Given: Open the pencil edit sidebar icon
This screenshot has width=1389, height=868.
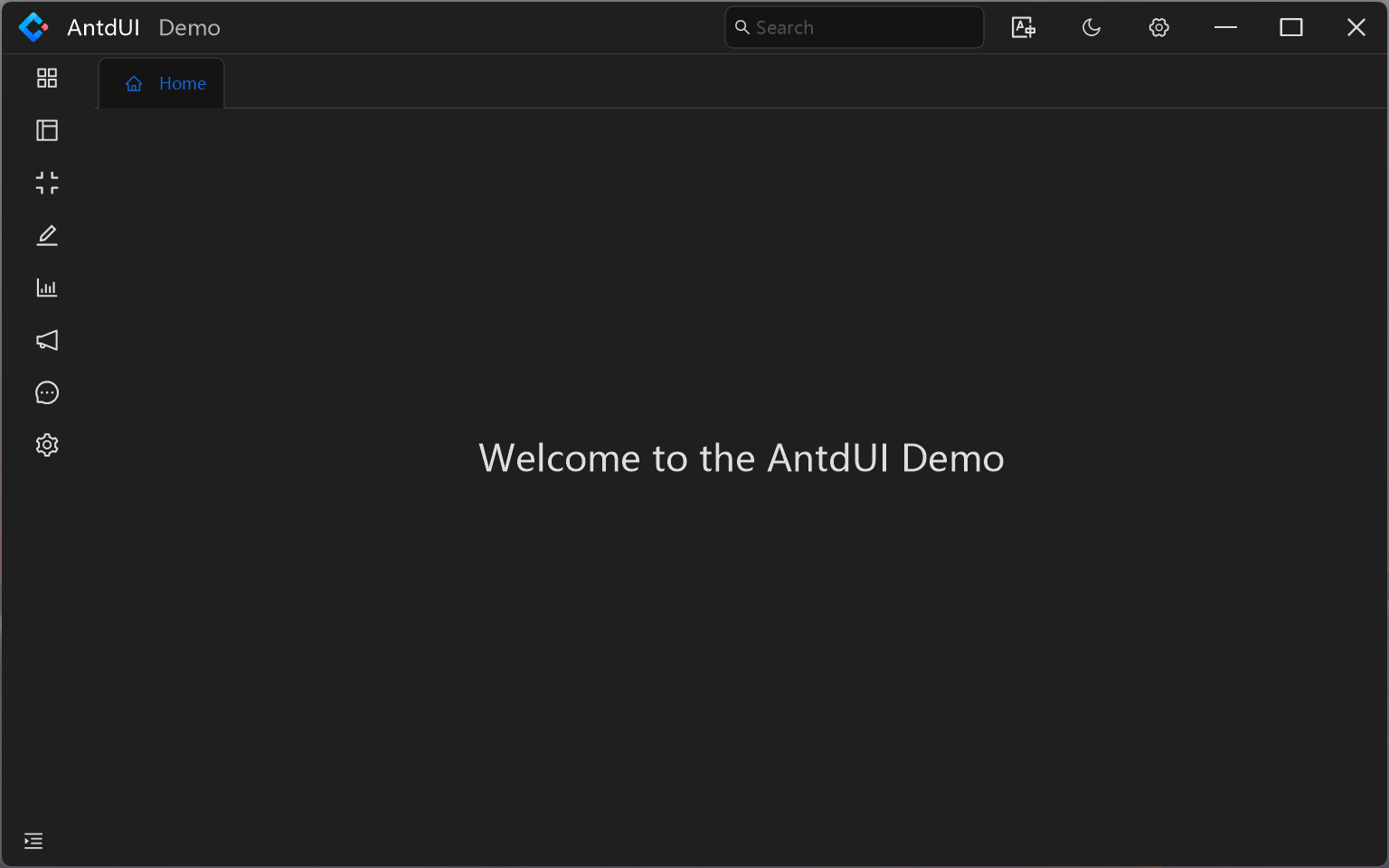Looking at the screenshot, I should click(47, 236).
